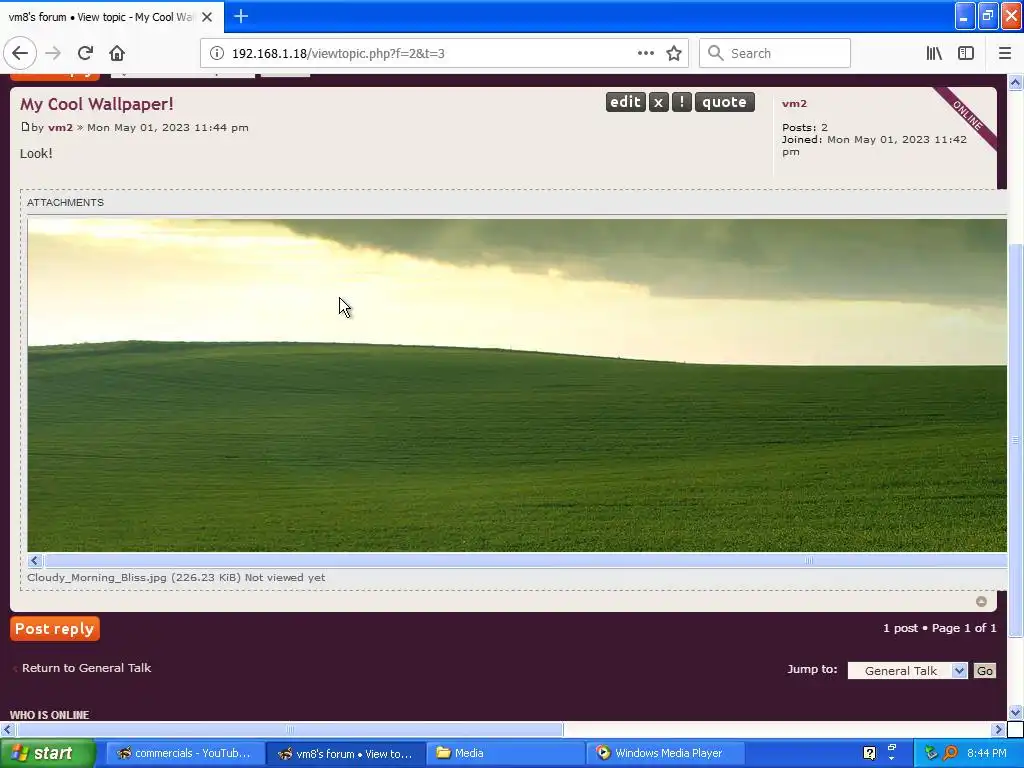The width and height of the screenshot is (1024, 768).
Task: View vm2 profile in the sidebar
Action: click(x=794, y=103)
